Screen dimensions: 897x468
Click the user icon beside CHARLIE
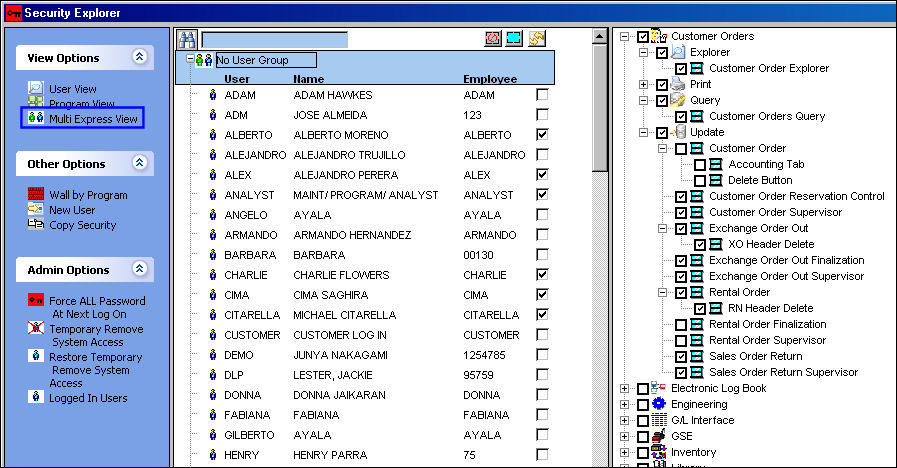(x=213, y=275)
